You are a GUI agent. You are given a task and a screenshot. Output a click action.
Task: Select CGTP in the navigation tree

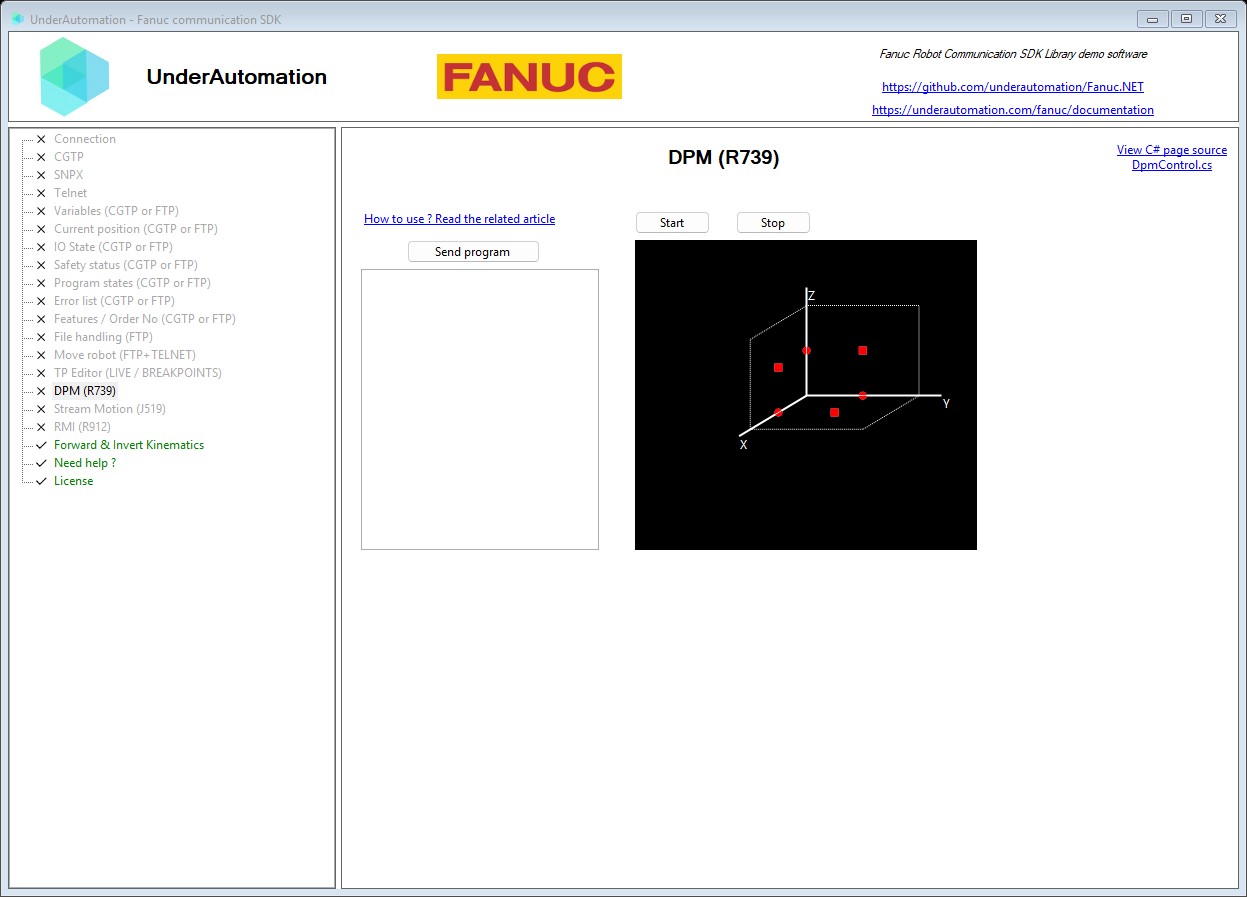69,157
